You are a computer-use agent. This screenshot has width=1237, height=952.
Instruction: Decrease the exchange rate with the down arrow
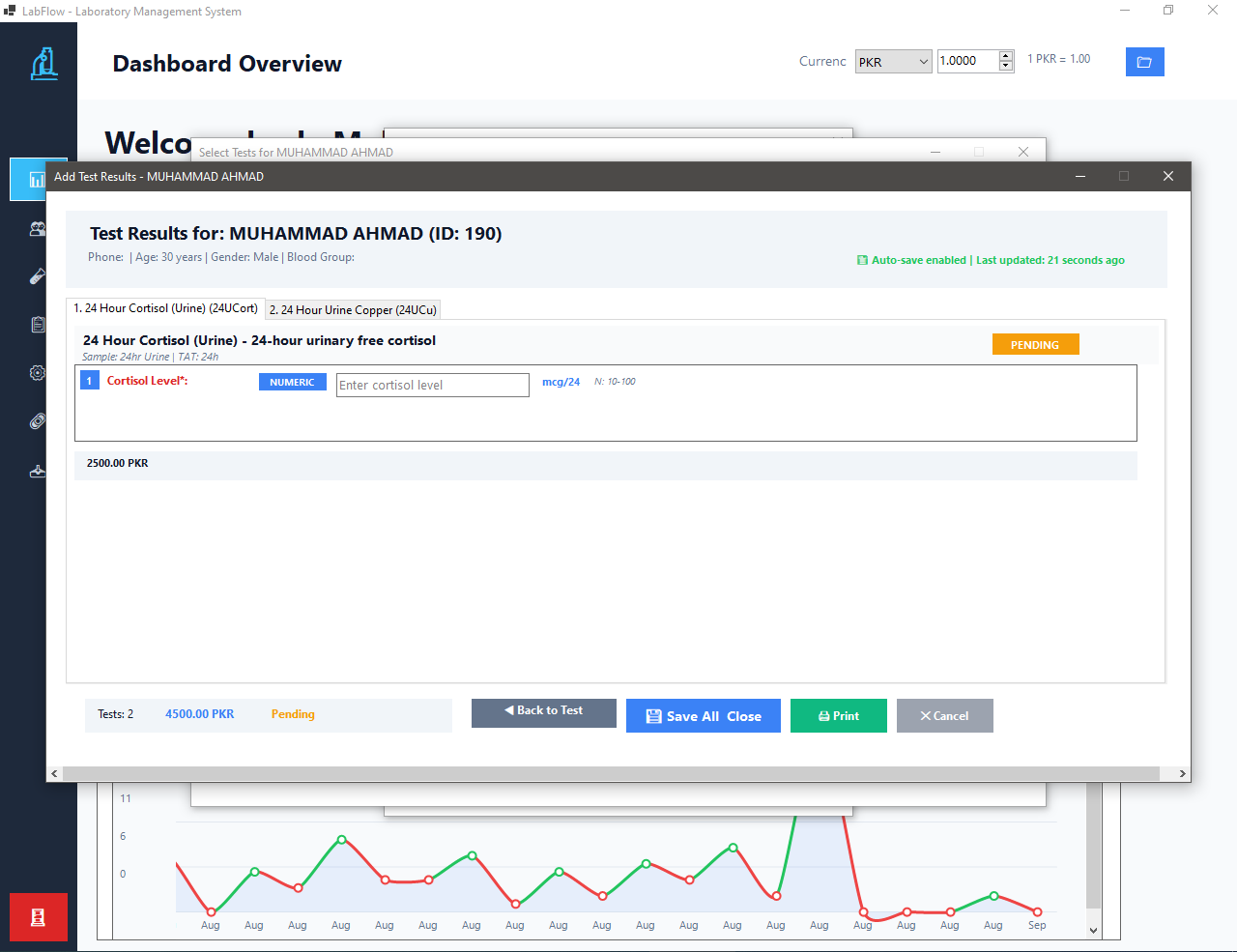tap(1006, 67)
